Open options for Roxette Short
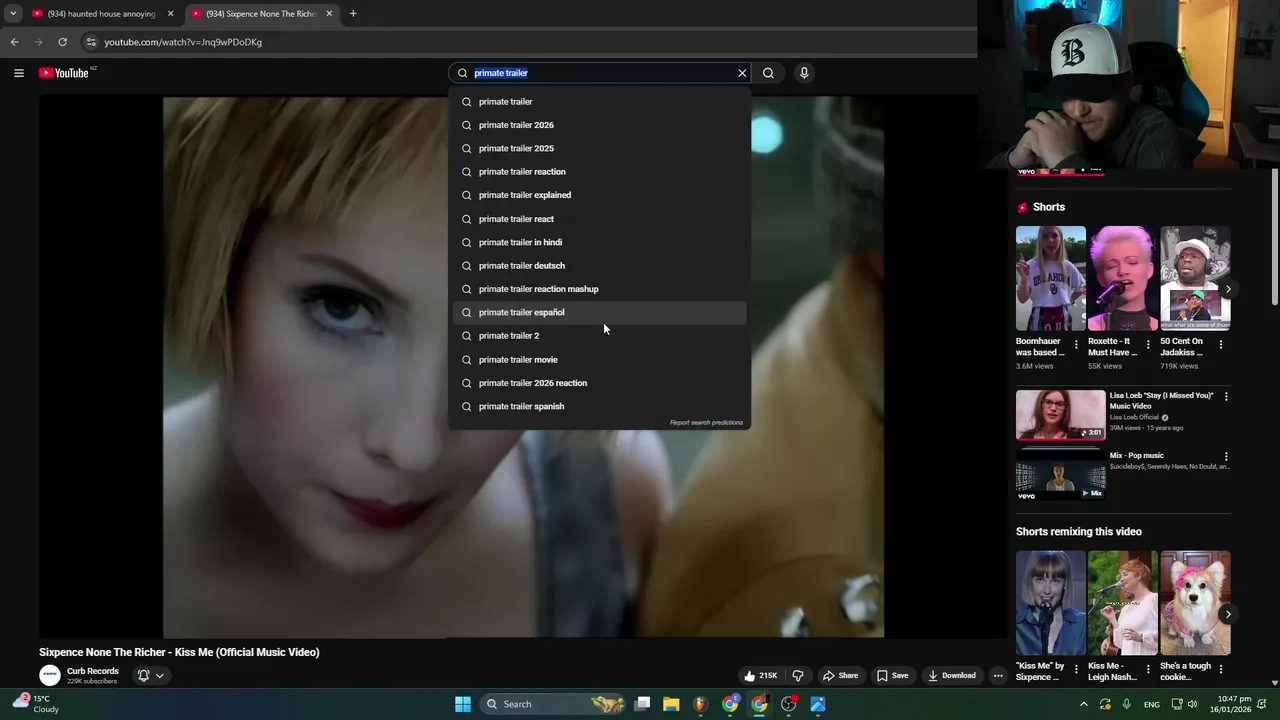Viewport: 1280px width, 720px height. point(1148,345)
